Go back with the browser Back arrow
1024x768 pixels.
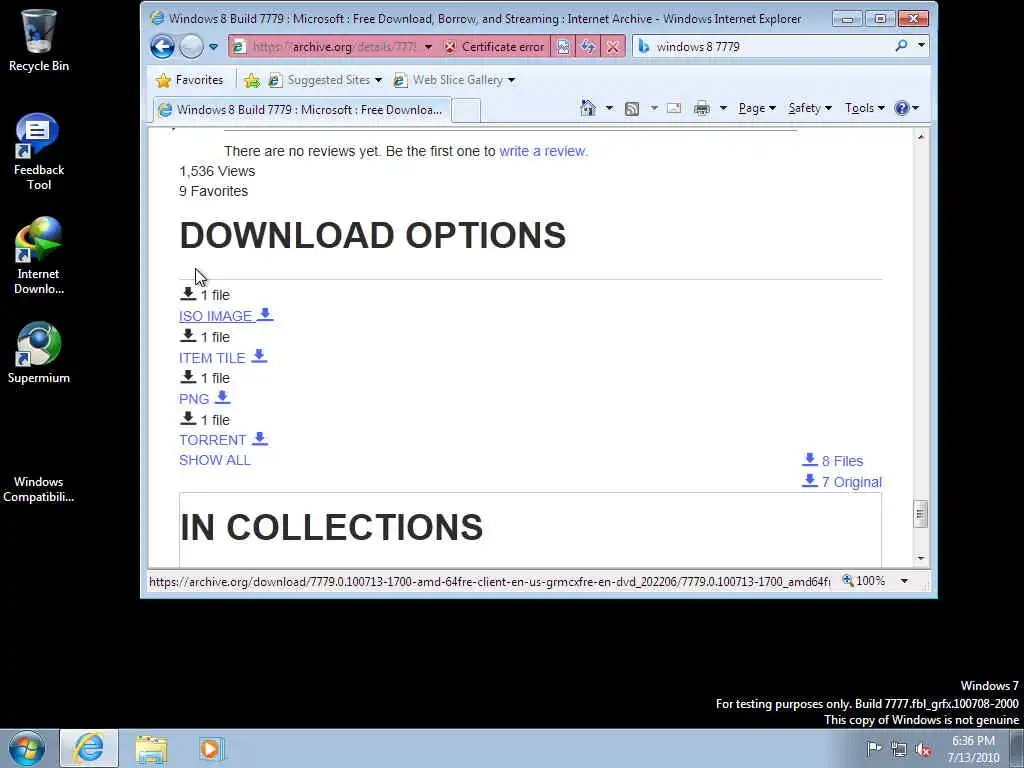coord(162,46)
